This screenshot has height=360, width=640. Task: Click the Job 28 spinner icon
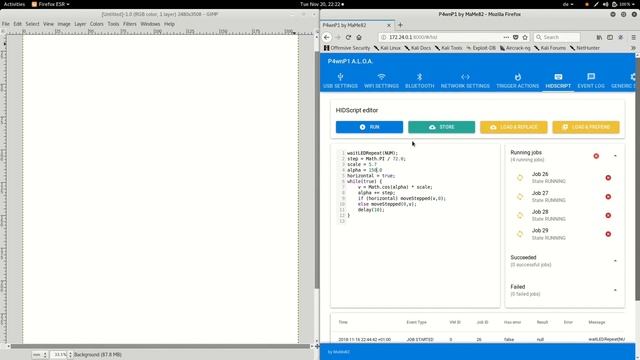(x=520, y=216)
